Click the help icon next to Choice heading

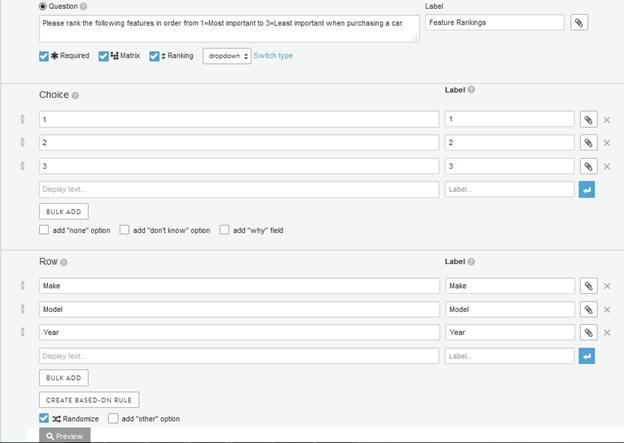coord(76,96)
